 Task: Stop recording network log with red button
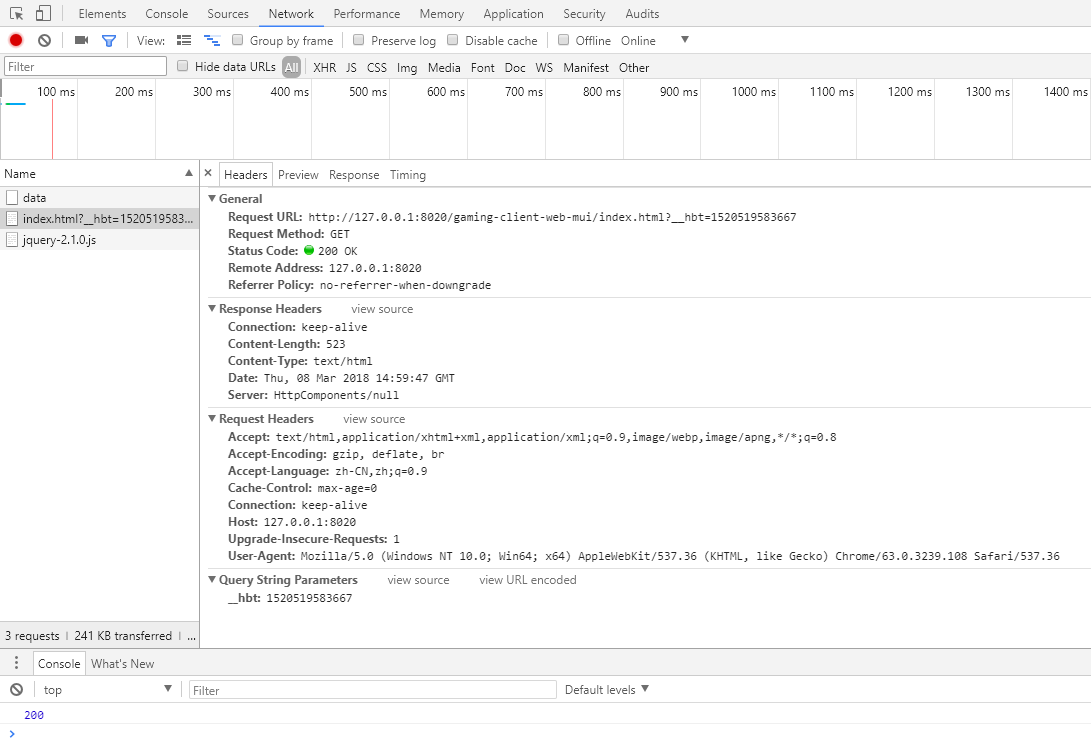coord(16,40)
